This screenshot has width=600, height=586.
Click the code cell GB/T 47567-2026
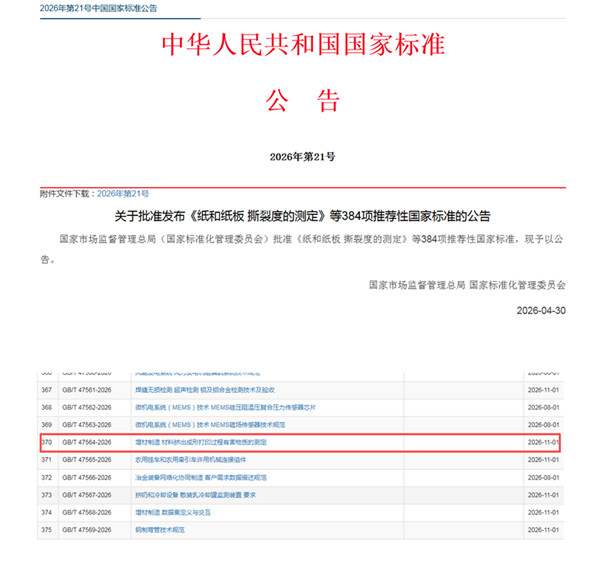click(87, 495)
